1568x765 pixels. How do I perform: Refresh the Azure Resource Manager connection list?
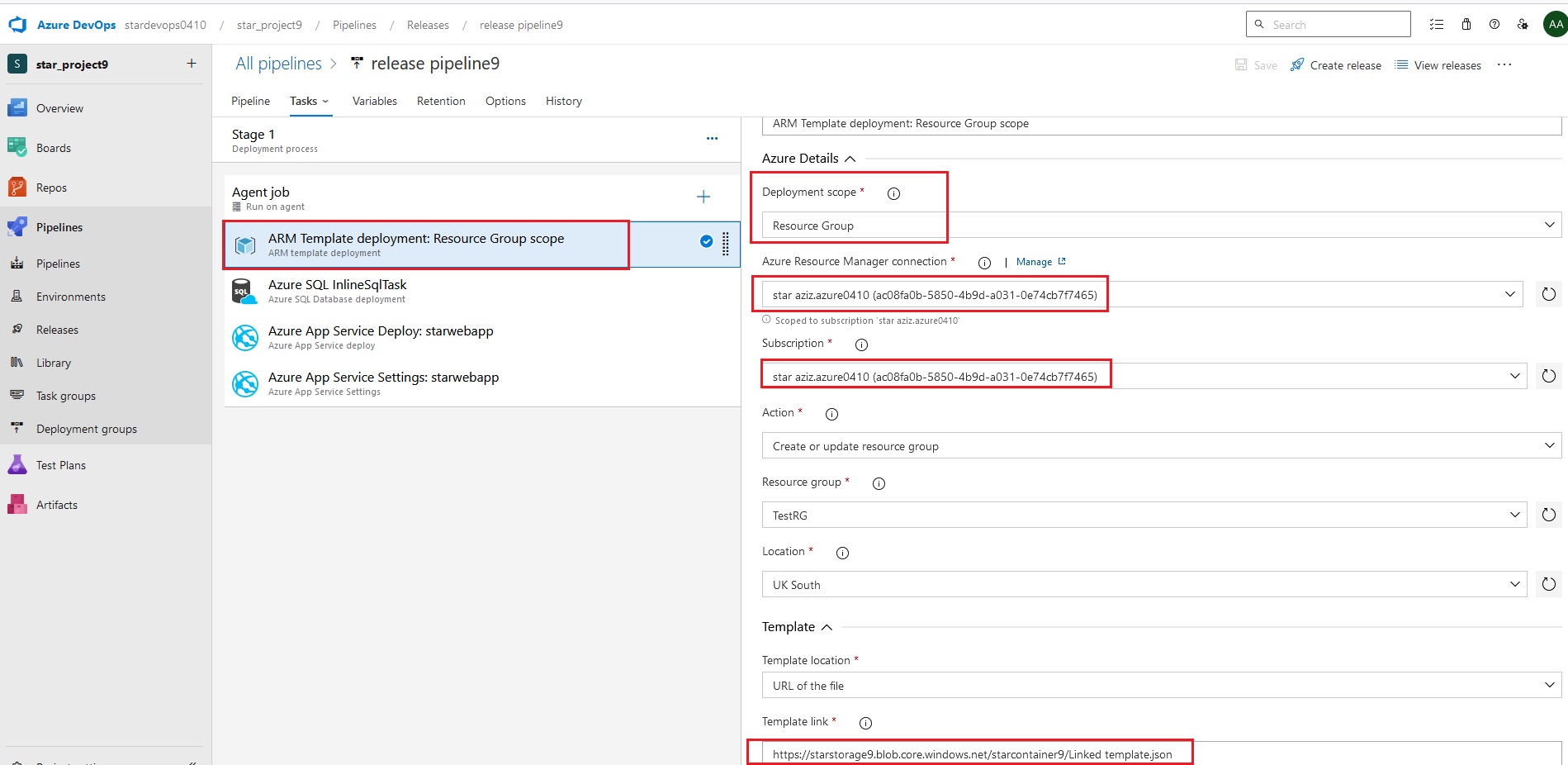[1549, 294]
